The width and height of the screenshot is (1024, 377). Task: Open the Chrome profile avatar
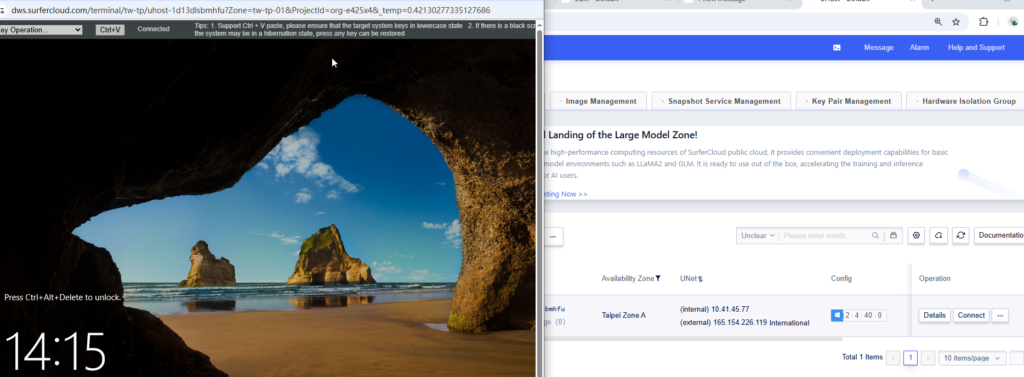click(1013, 22)
